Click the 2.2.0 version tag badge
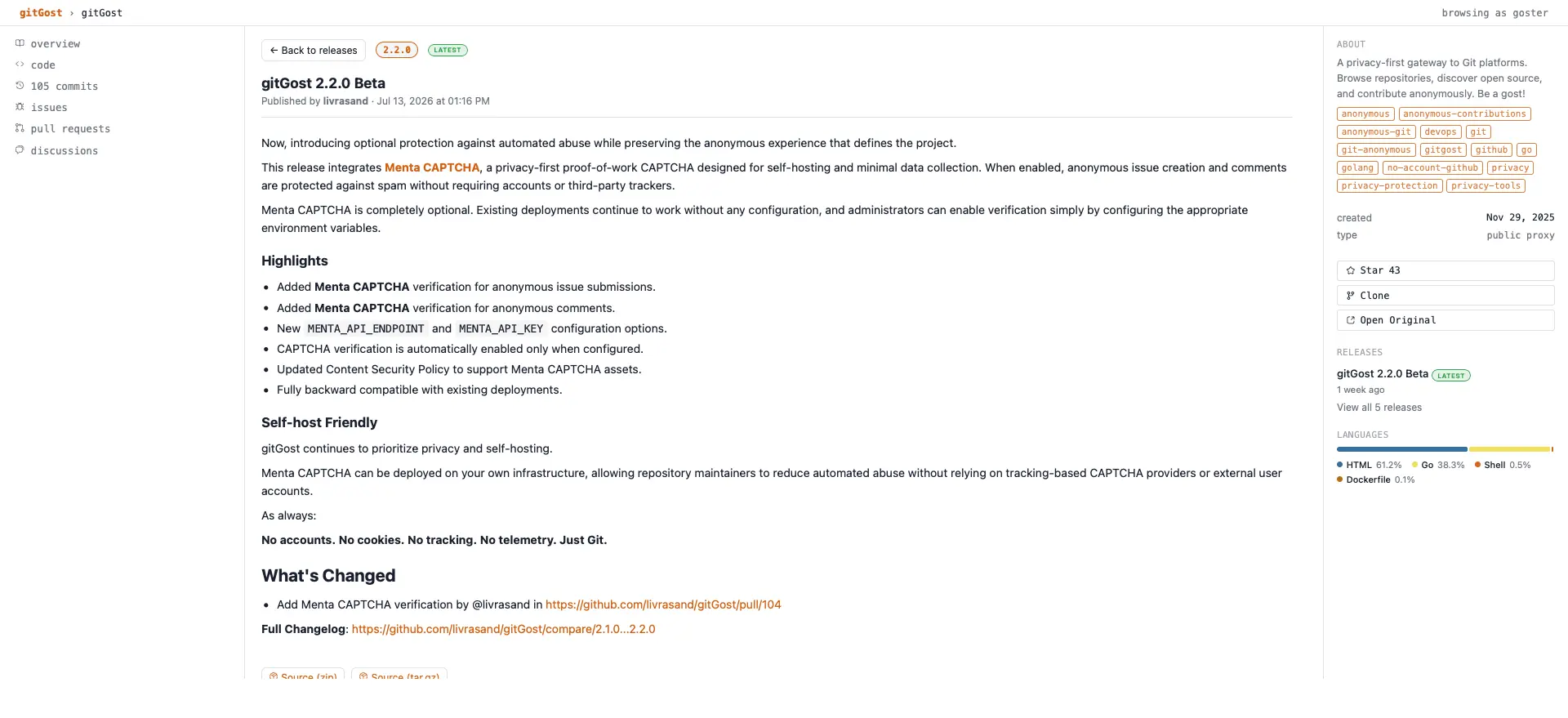The image size is (1568, 718). (397, 50)
